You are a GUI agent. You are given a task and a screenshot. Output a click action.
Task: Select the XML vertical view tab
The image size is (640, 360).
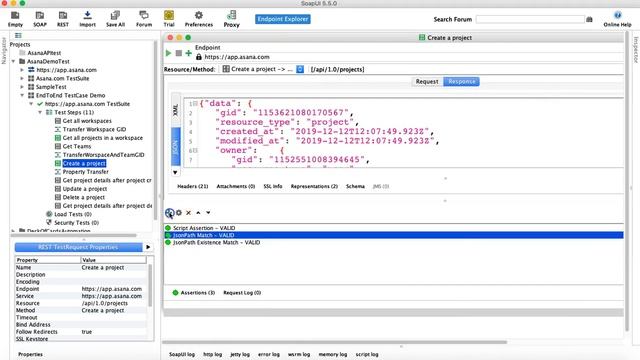[176, 110]
